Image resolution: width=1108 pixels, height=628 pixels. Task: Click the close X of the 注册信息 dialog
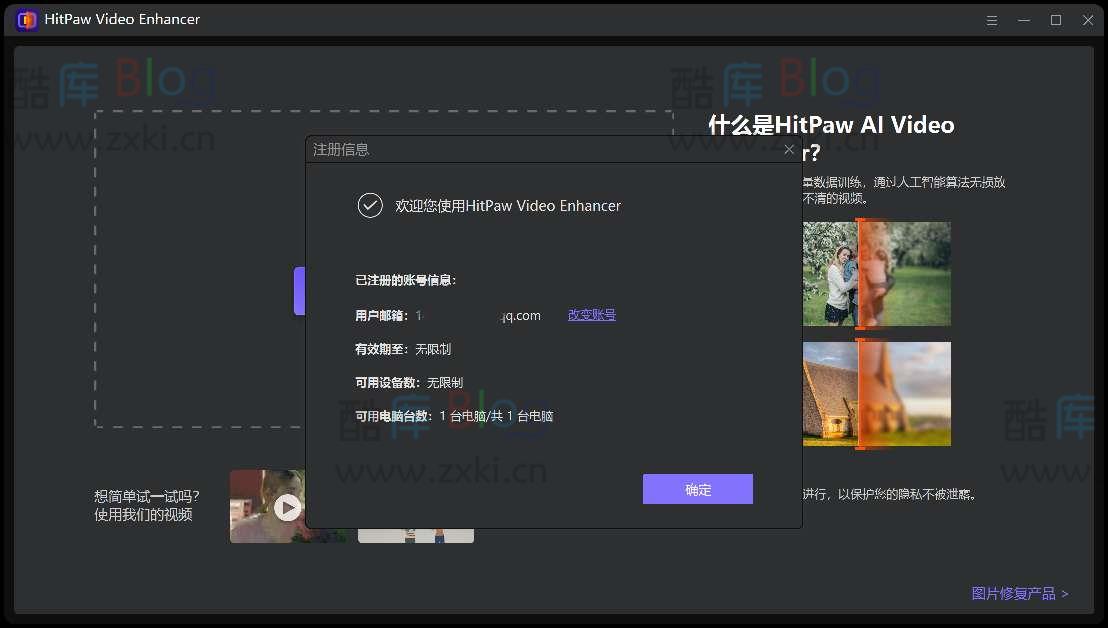pos(789,148)
